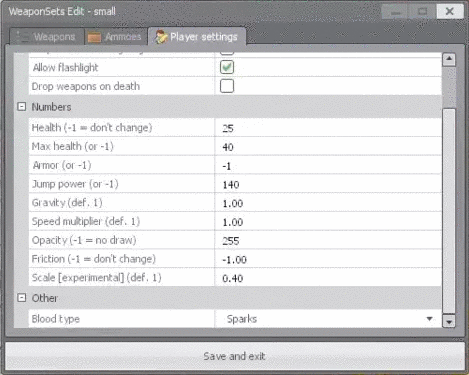Viewport: 469px width, 375px height.
Task: Uncheck the Allow flashlight checkbox
Action: pos(227,67)
